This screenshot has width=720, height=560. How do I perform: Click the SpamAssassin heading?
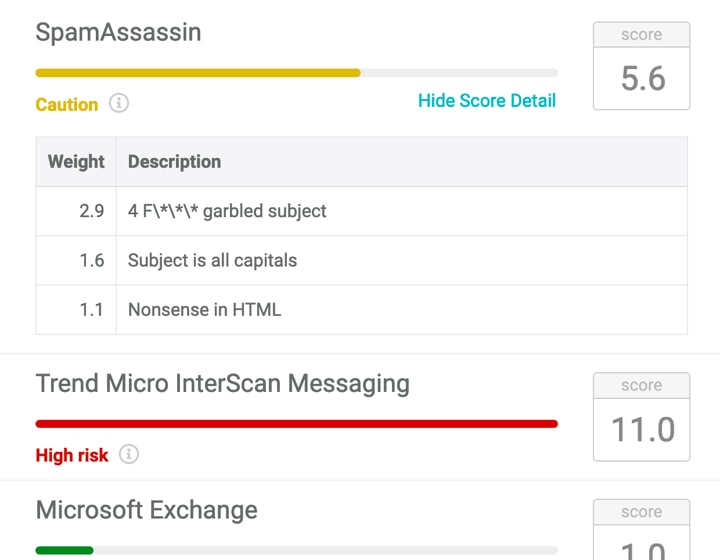[x=118, y=32]
